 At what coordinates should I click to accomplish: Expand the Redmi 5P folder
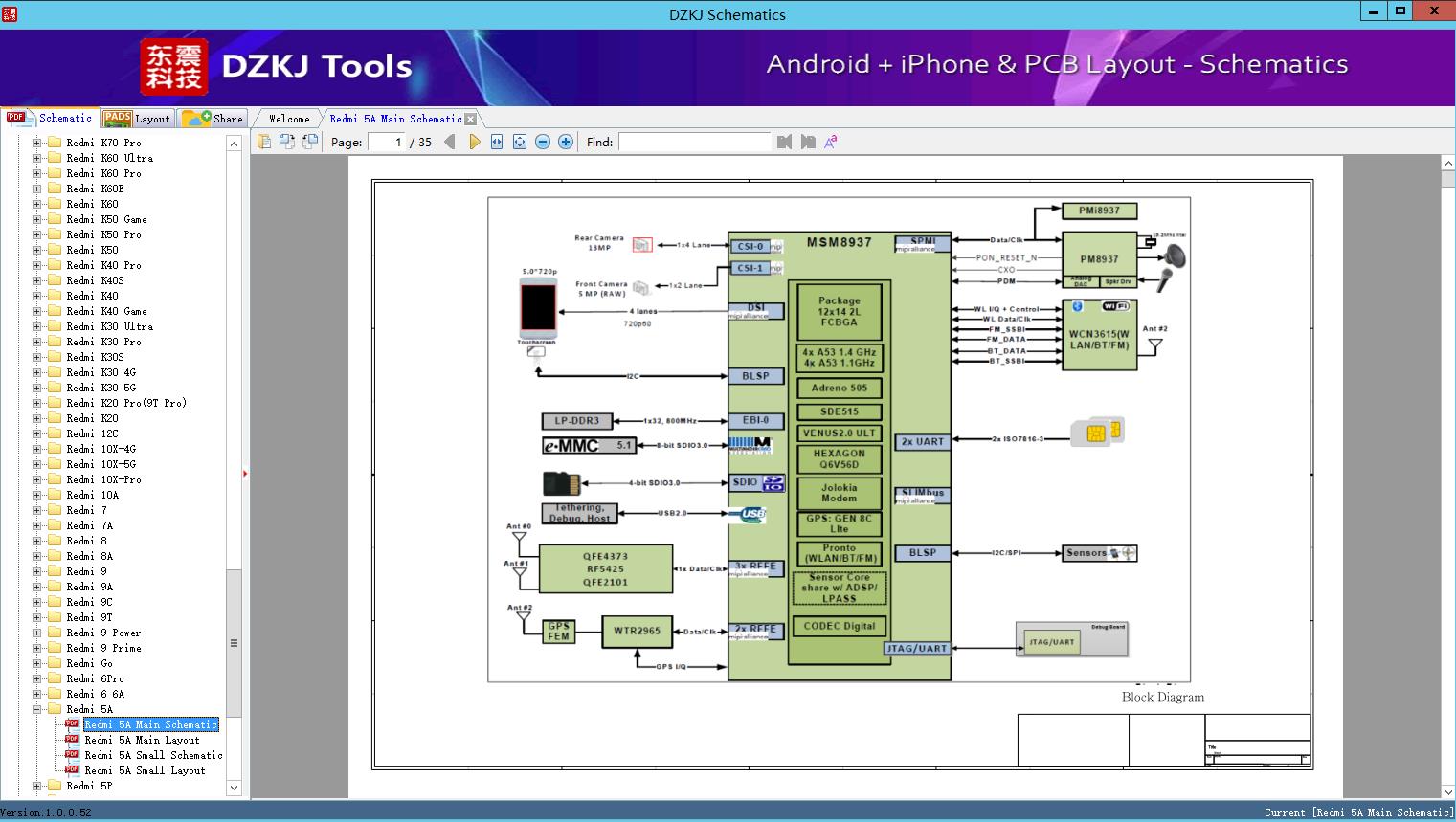(36, 786)
